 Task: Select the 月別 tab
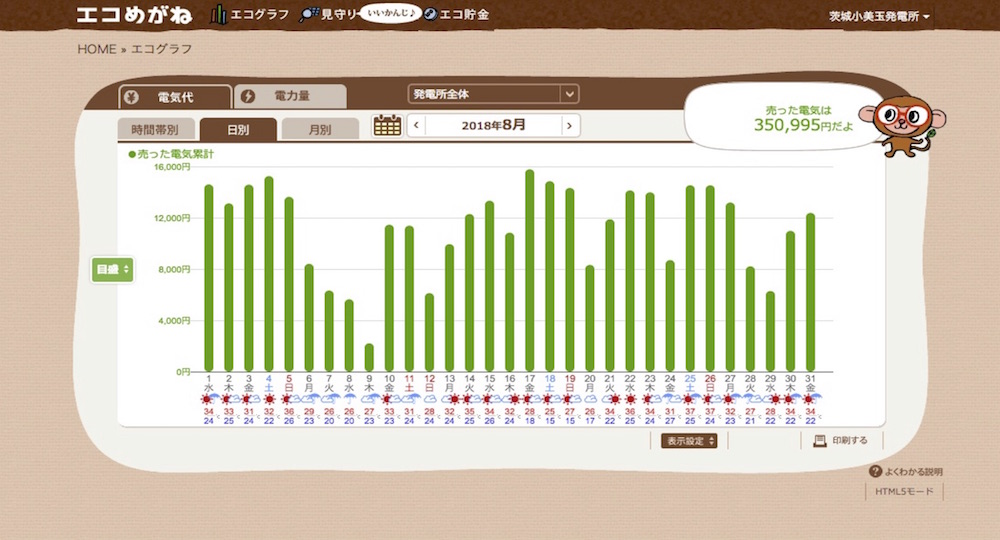pyautogui.click(x=320, y=129)
